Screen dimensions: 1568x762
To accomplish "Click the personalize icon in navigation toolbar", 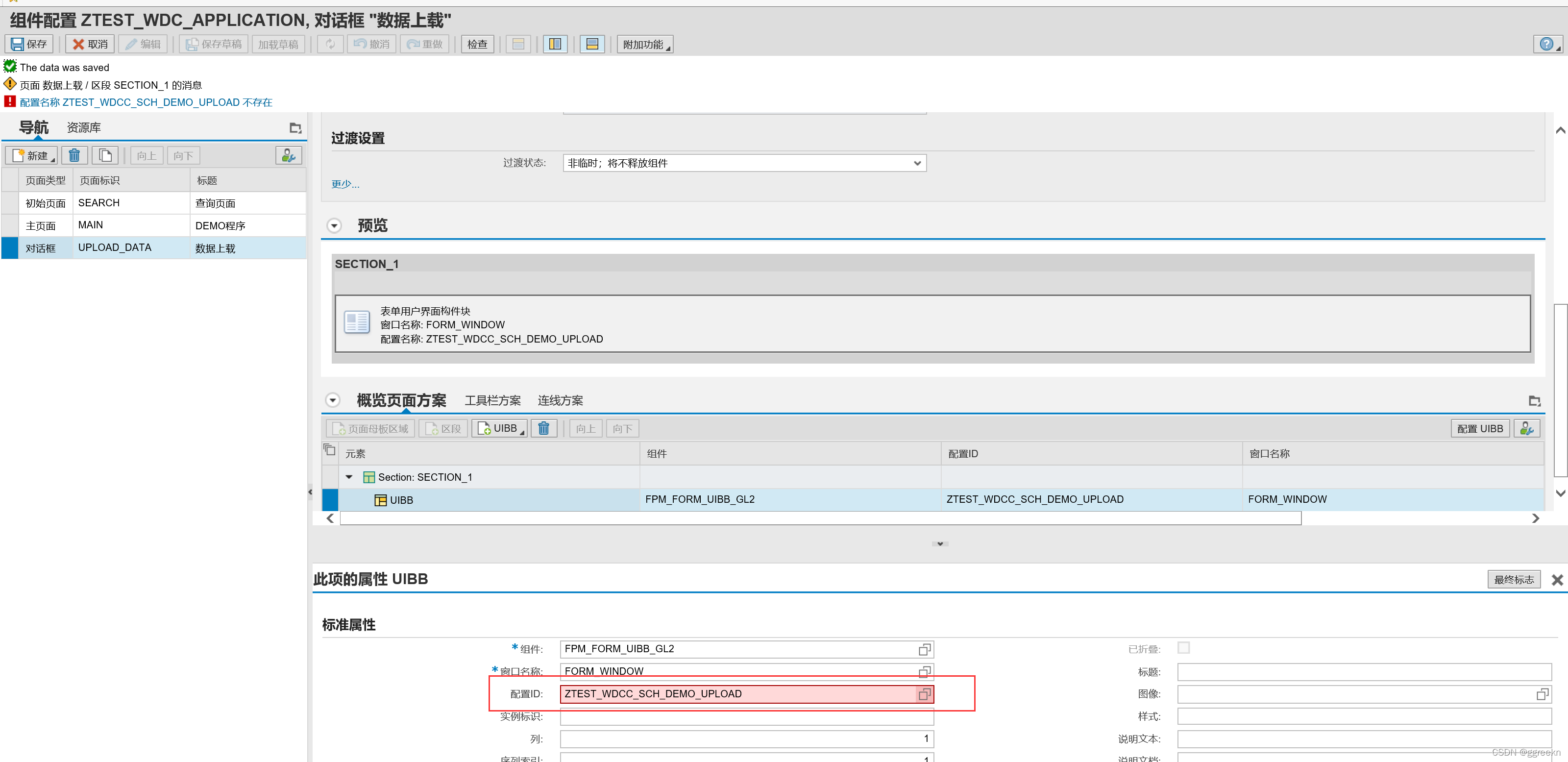I will point(289,156).
